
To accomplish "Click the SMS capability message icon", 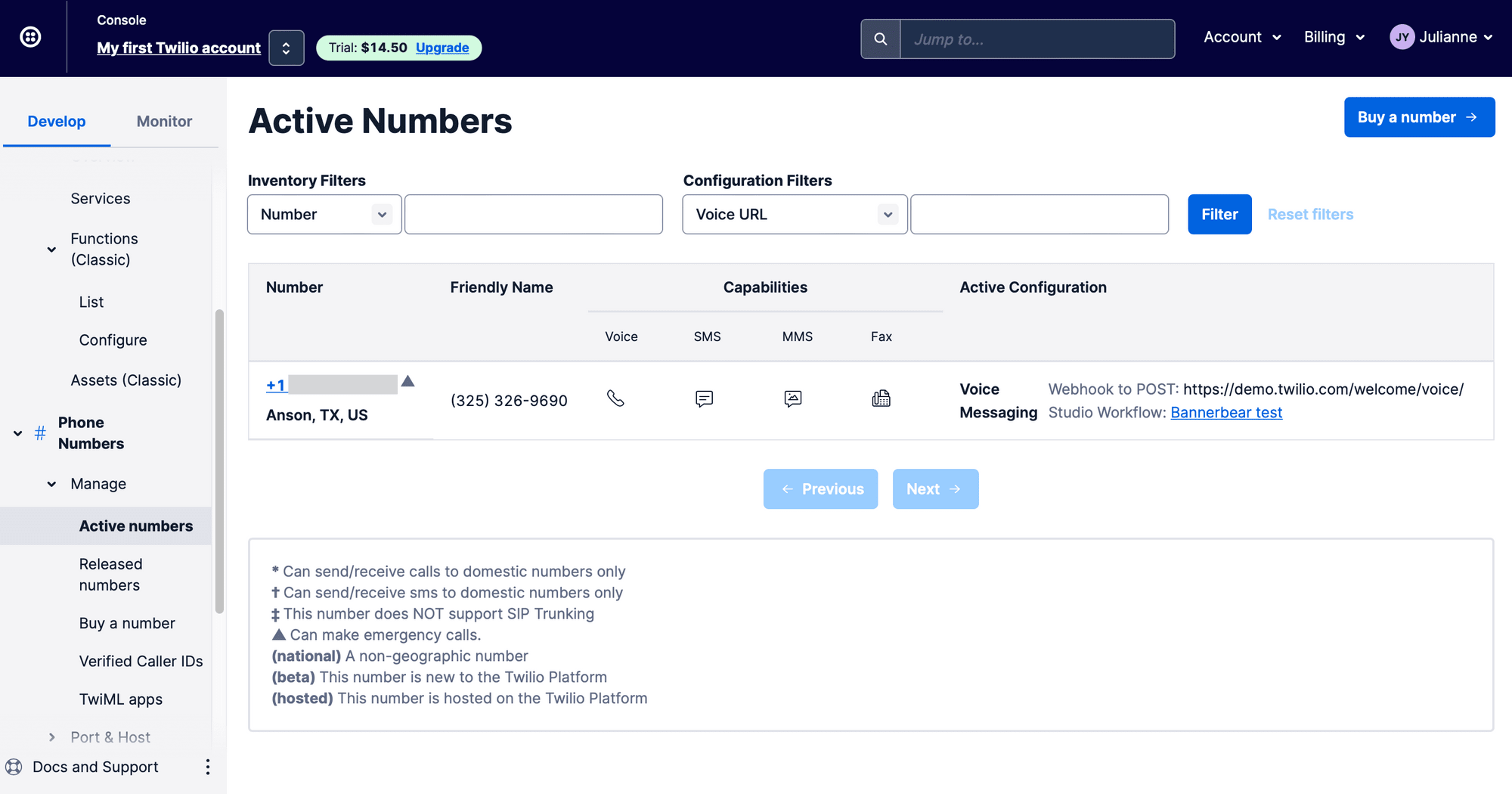I will click(x=704, y=399).
